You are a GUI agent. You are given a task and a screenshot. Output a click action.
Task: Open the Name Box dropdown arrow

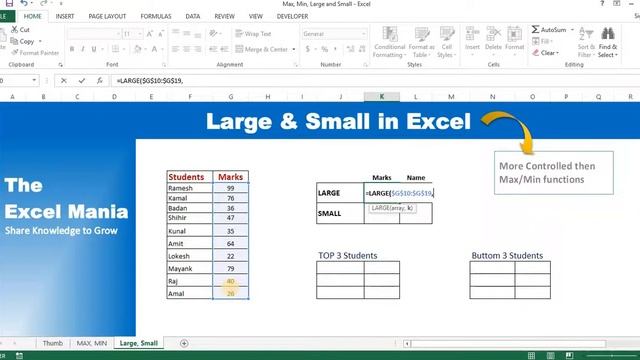34,81
